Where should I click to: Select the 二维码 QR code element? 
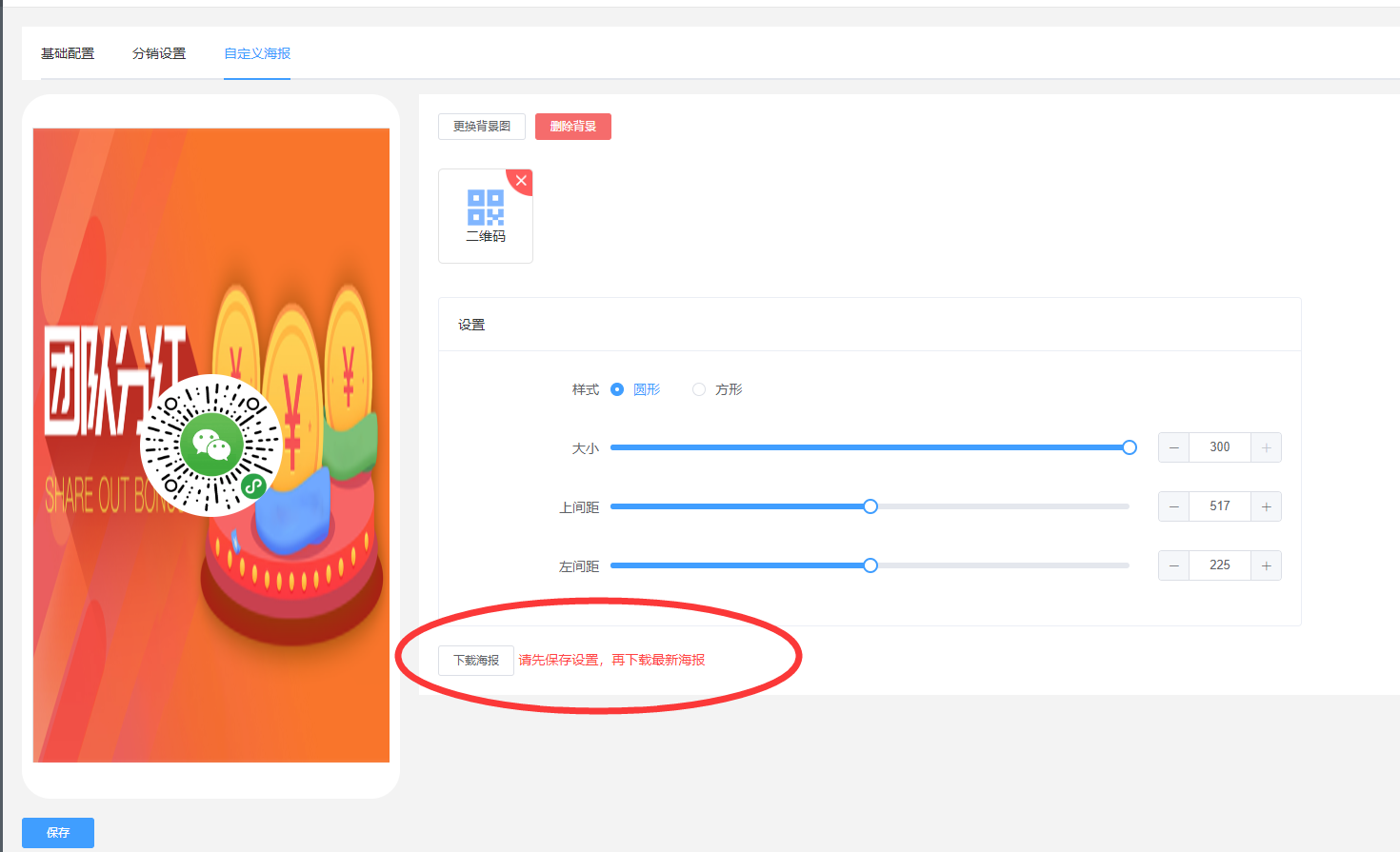tap(486, 216)
